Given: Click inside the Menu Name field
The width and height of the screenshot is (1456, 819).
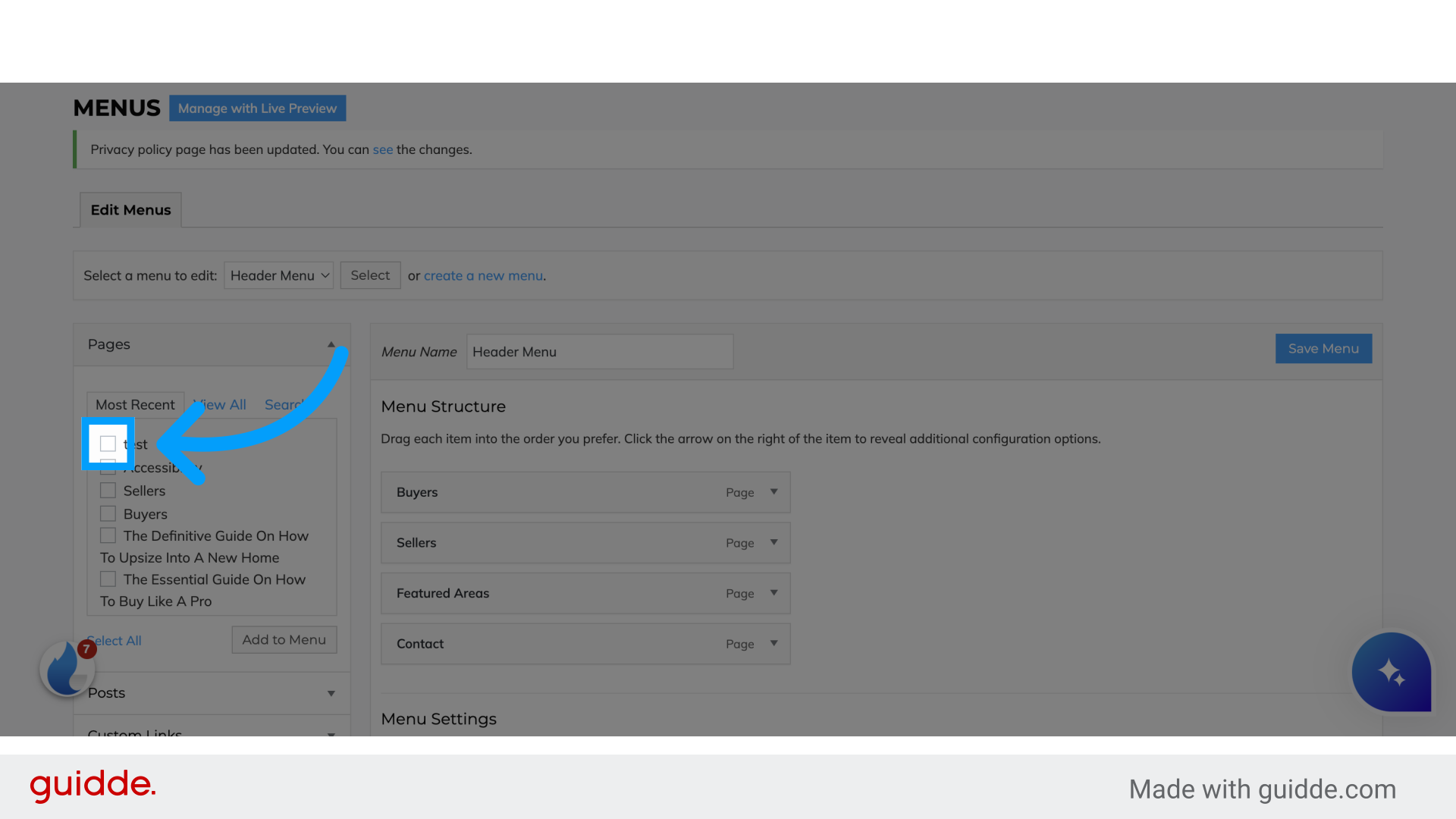Looking at the screenshot, I should [x=599, y=351].
